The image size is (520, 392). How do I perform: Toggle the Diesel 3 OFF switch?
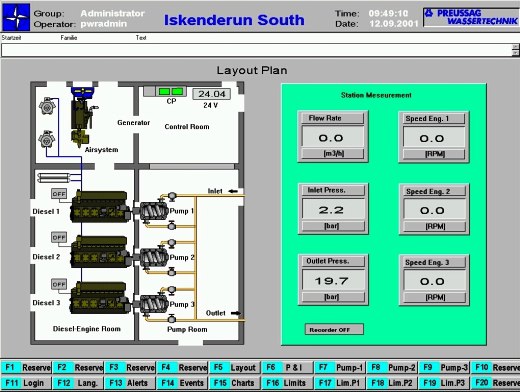coord(59,284)
